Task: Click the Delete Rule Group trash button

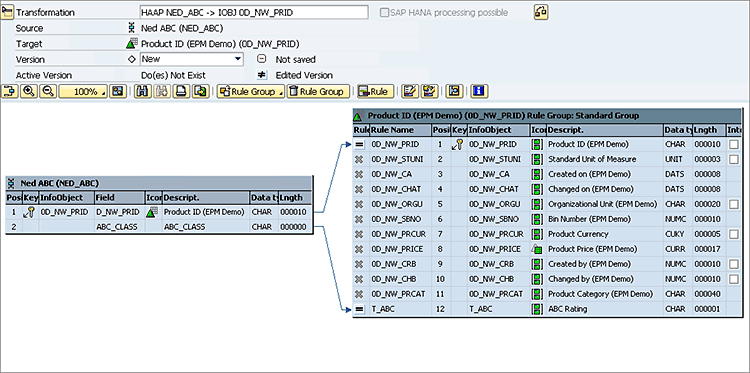Action: click(318, 91)
